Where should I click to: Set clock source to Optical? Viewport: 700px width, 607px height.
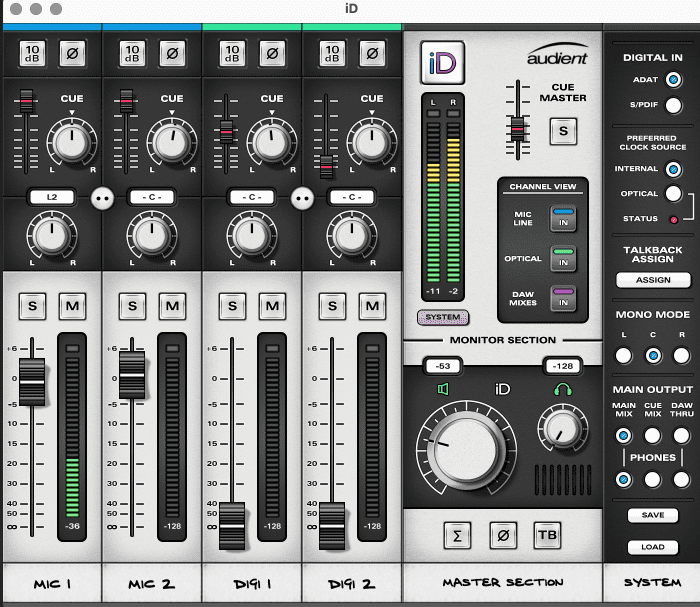[673, 194]
